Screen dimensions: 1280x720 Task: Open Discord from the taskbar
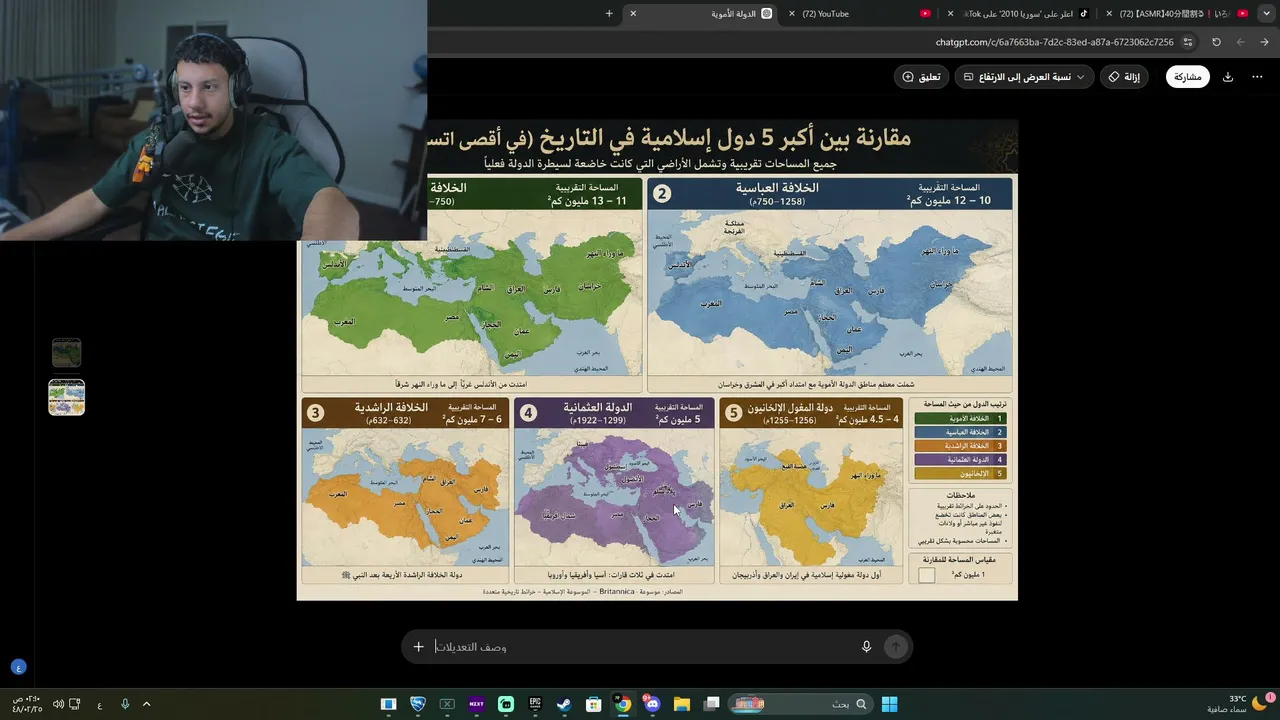653,704
